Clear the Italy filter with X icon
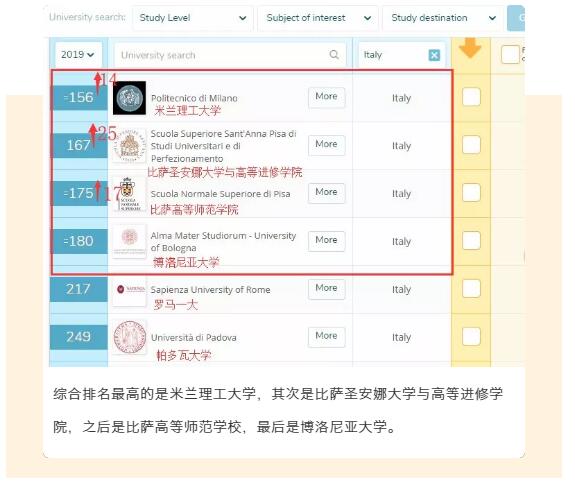 [x=434, y=55]
